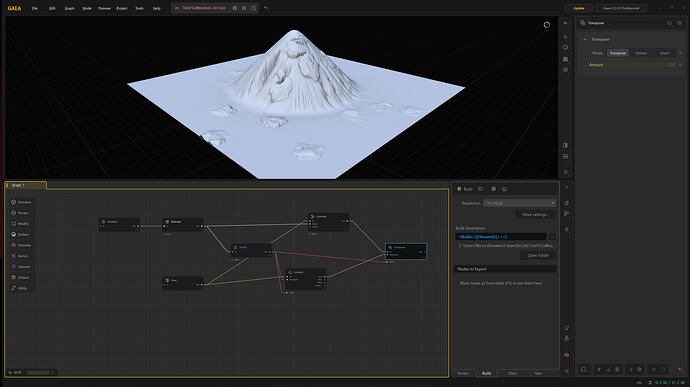Select the Graph 1 tab
The image size is (690, 387).
pos(25,185)
